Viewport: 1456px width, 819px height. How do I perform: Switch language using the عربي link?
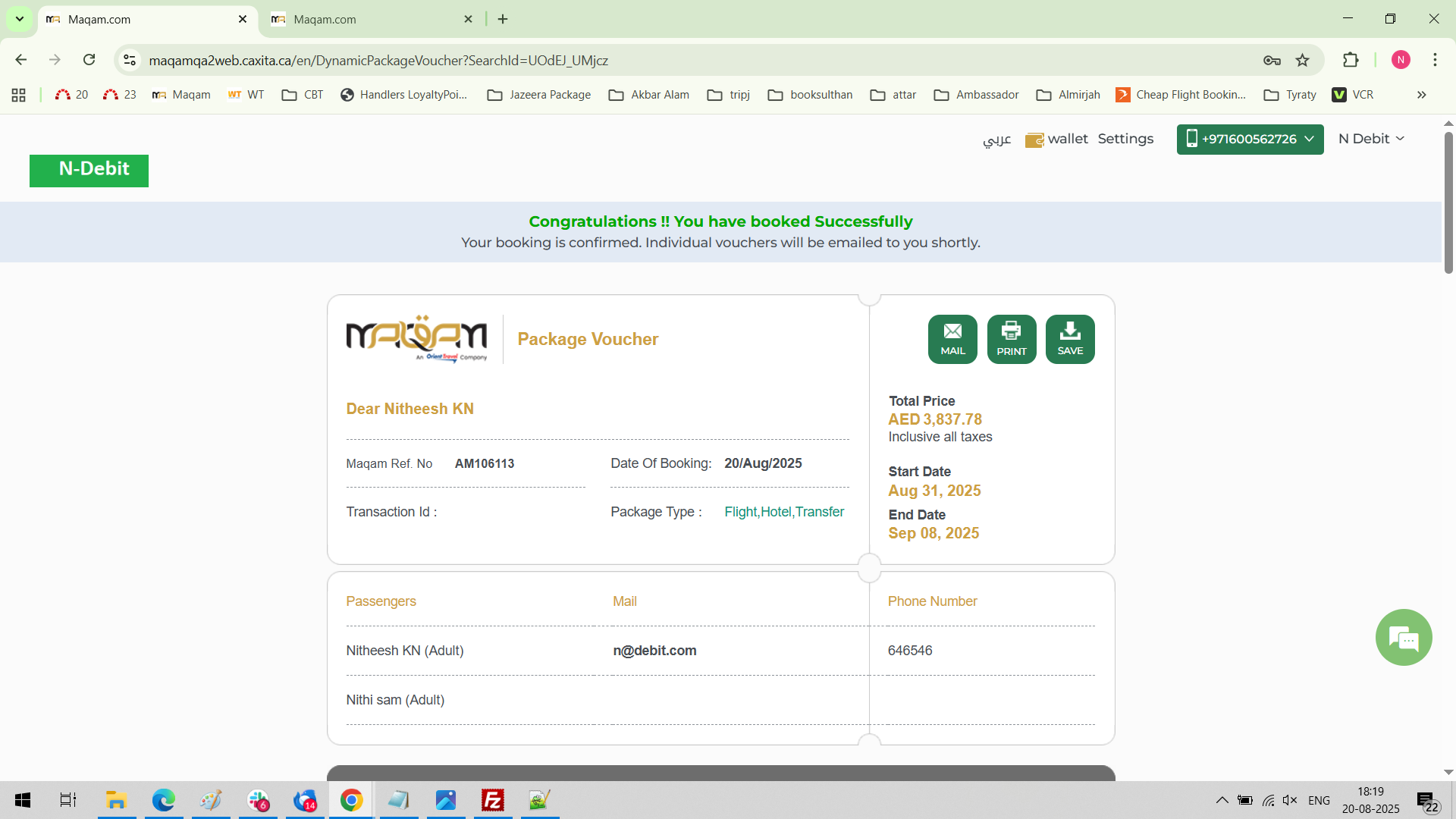pyautogui.click(x=996, y=140)
